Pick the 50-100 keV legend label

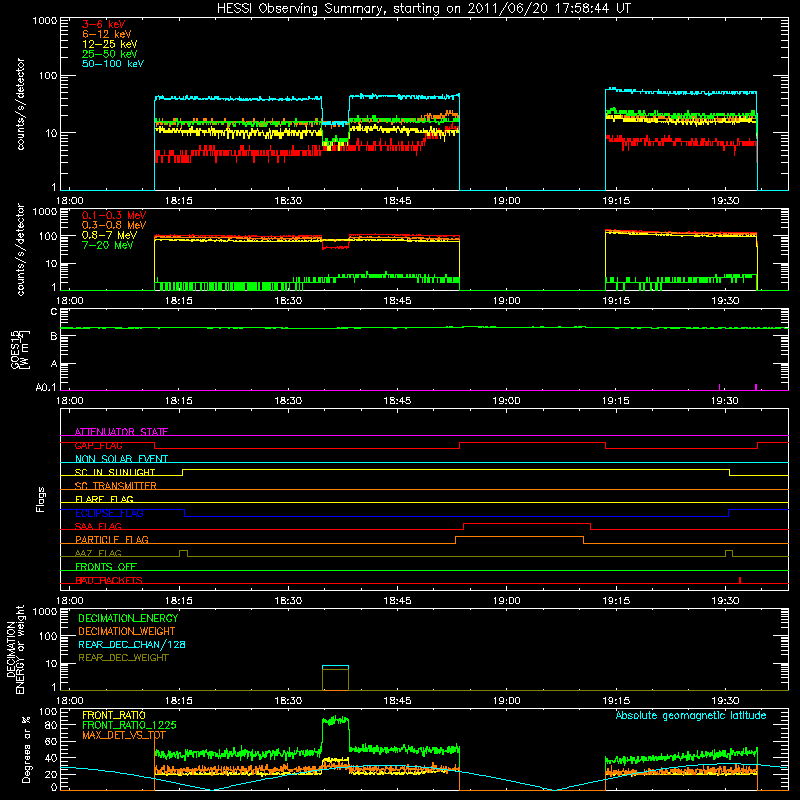[113, 64]
